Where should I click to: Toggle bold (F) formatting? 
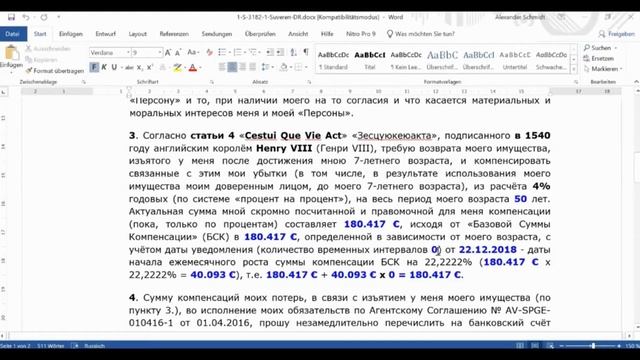(x=94, y=67)
